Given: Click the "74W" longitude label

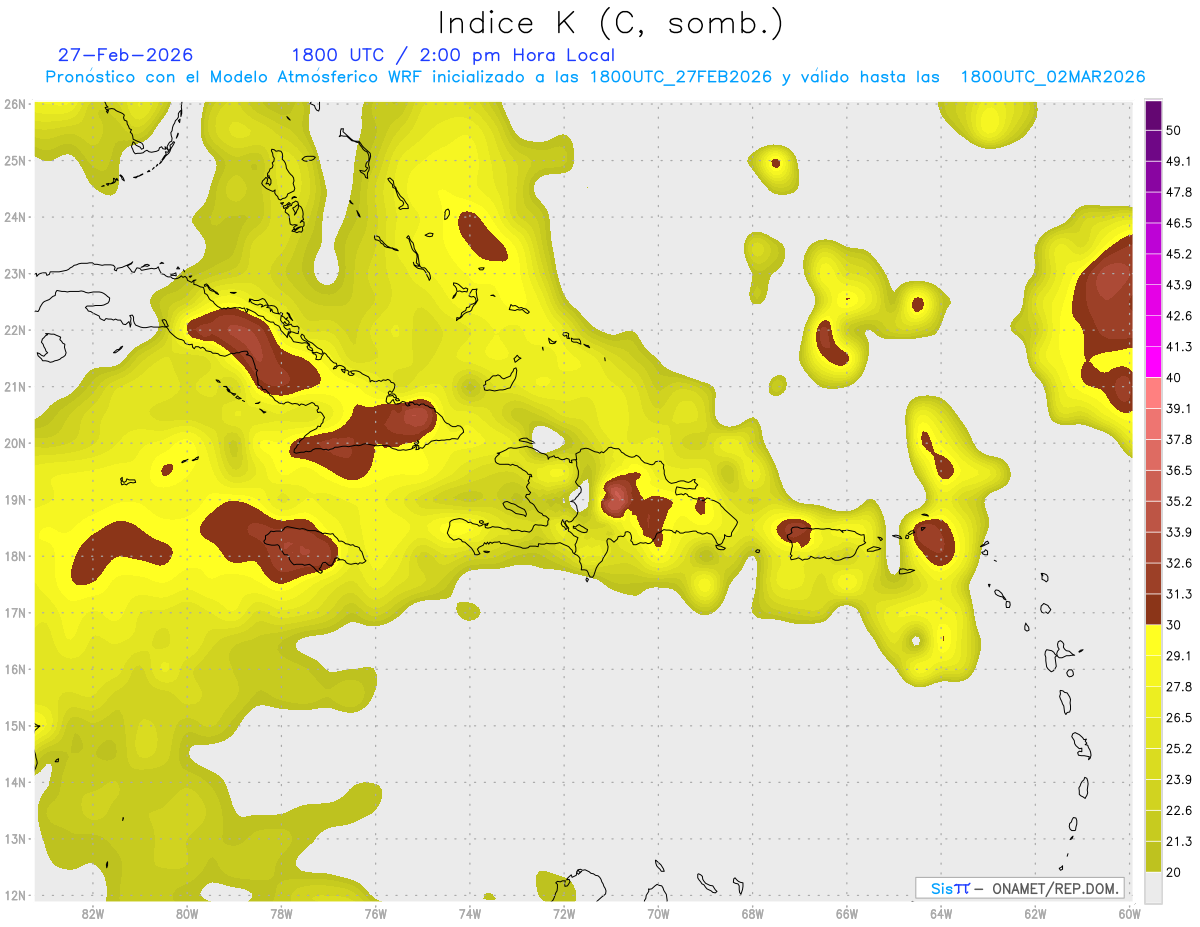Looking at the screenshot, I should click(x=469, y=913).
